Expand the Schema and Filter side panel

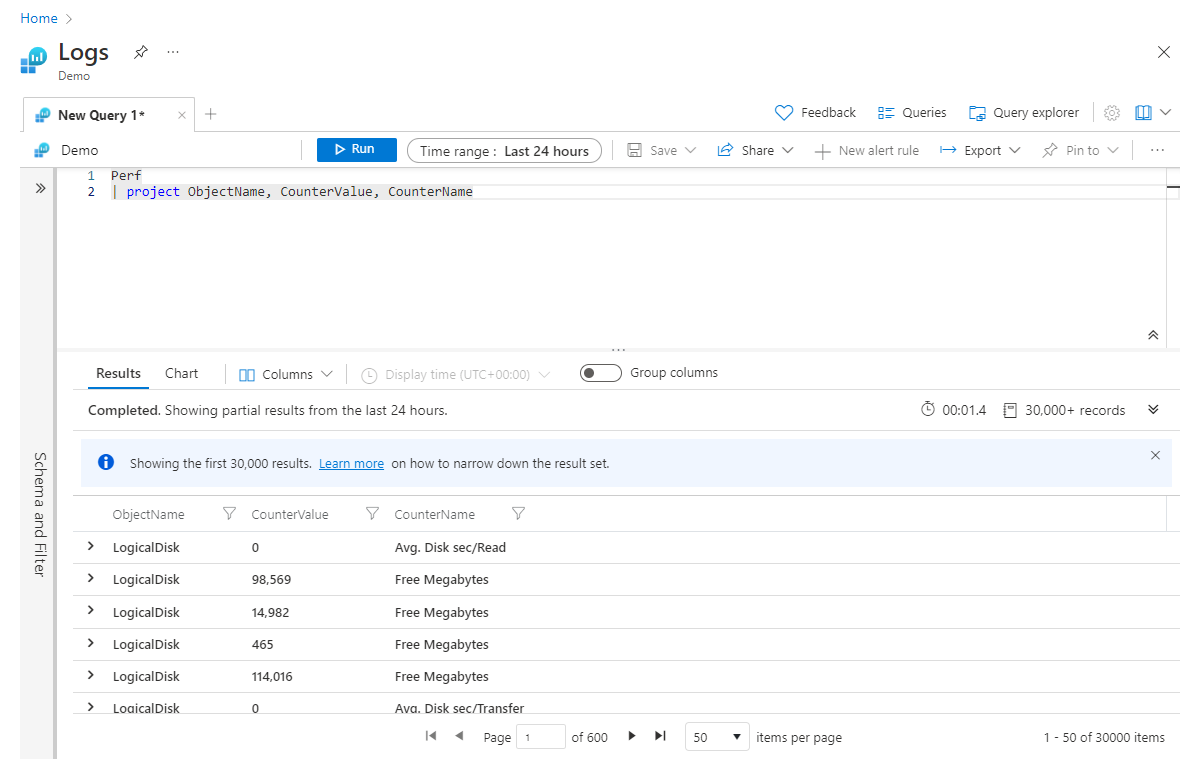pyautogui.click(x=40, y=188)
